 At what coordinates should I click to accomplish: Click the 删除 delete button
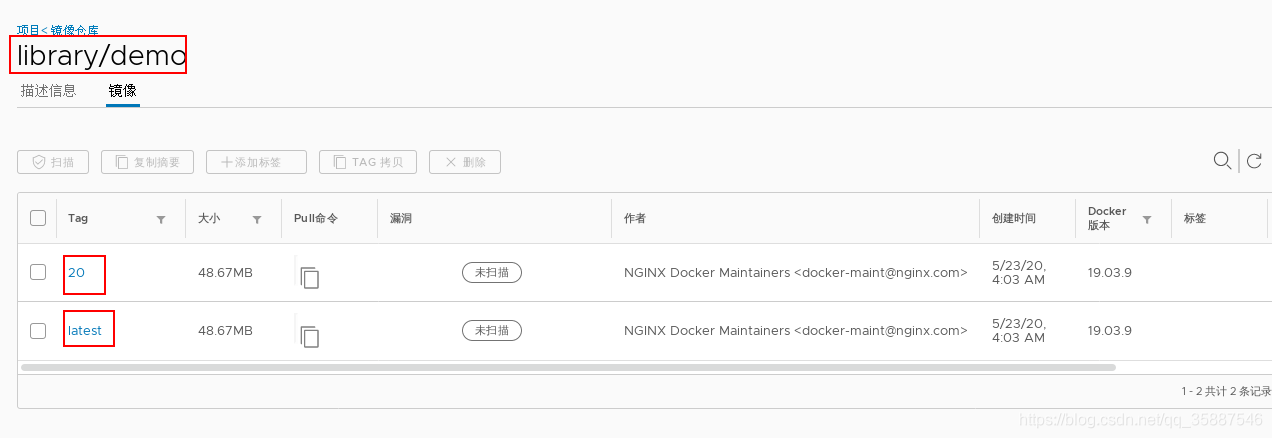click(465, 162)
